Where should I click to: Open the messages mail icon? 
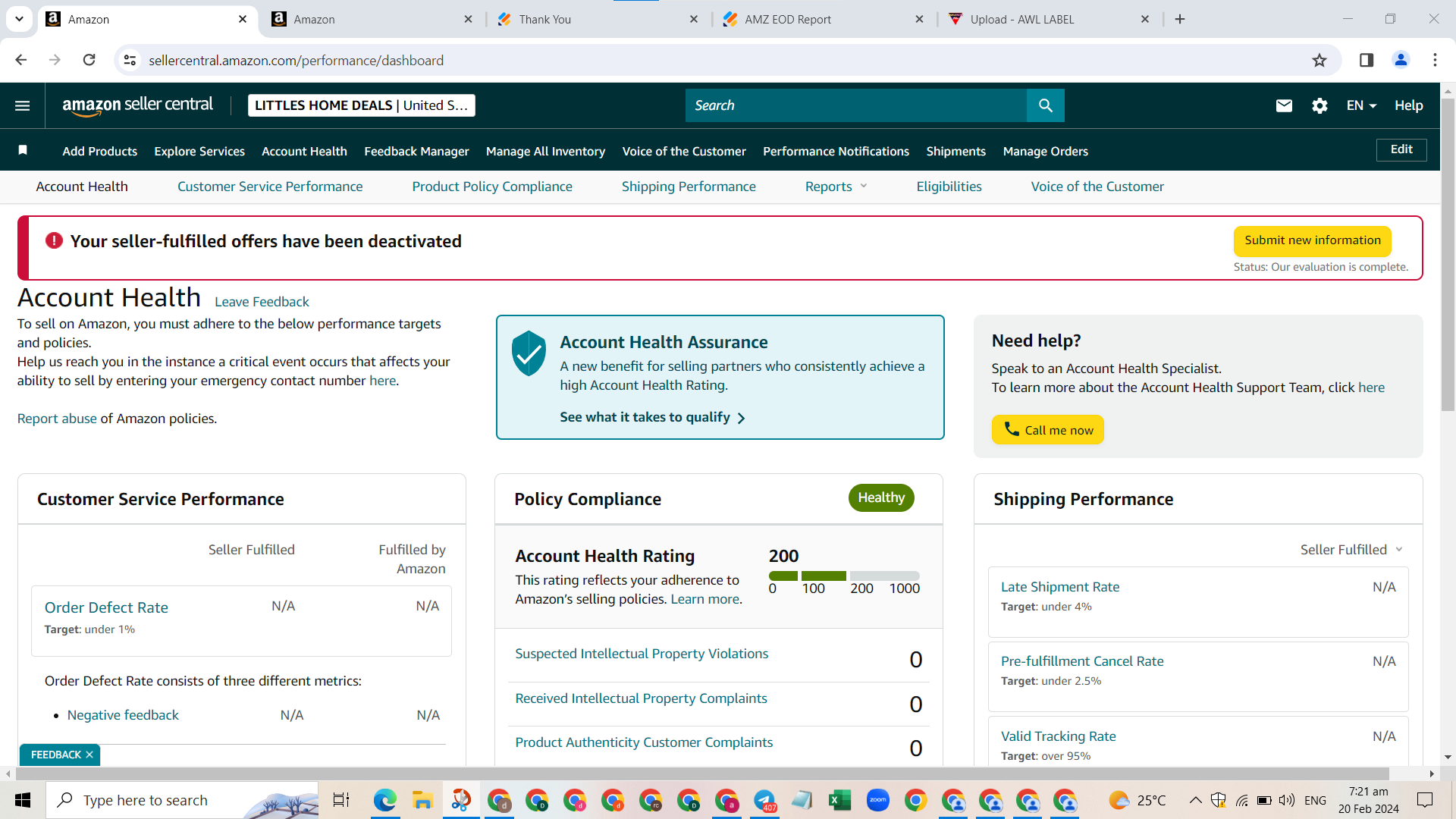click(1284, 105)
